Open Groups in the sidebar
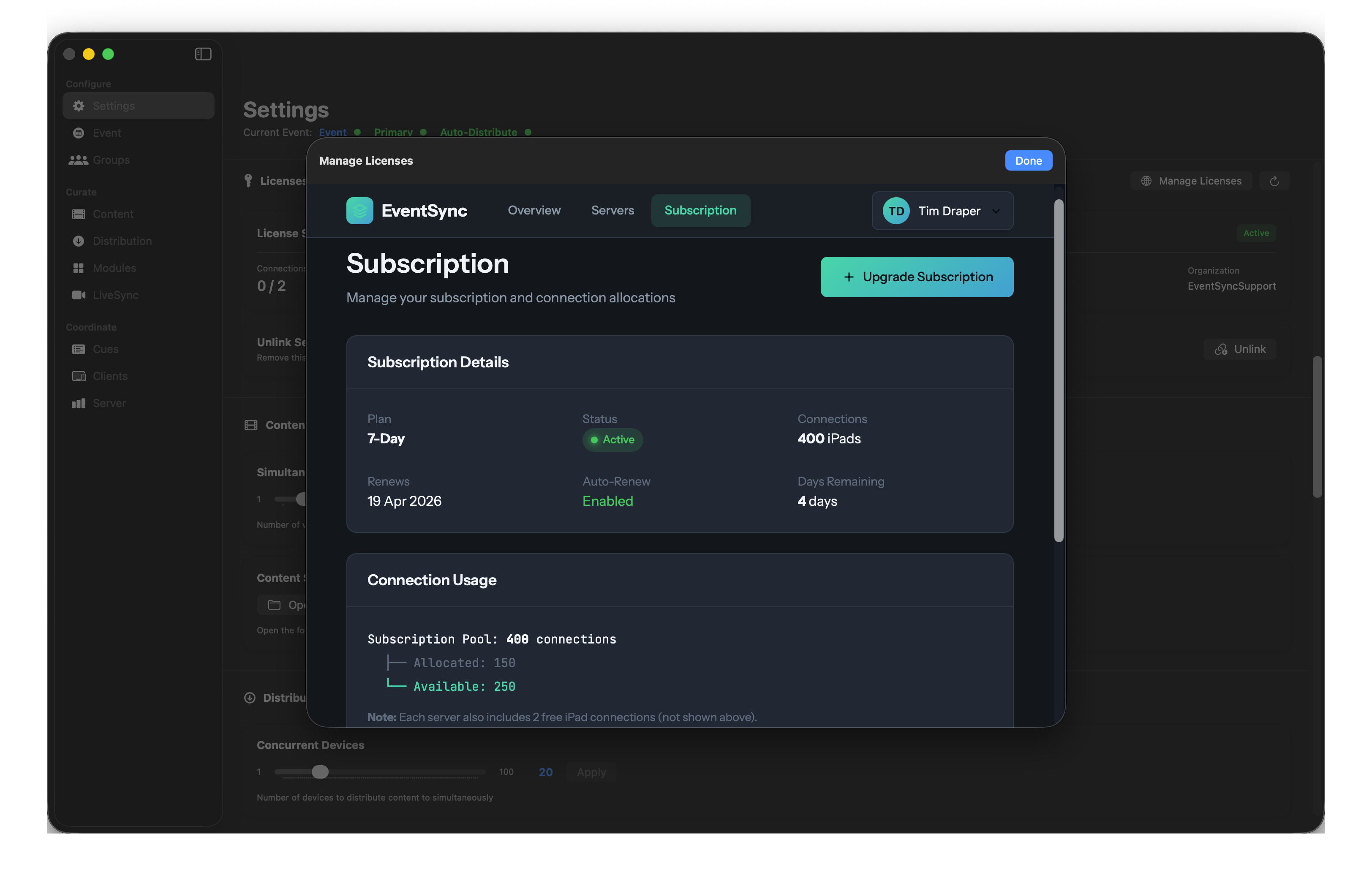Viewport: 1372px width, 896px height. pos(139,160)
